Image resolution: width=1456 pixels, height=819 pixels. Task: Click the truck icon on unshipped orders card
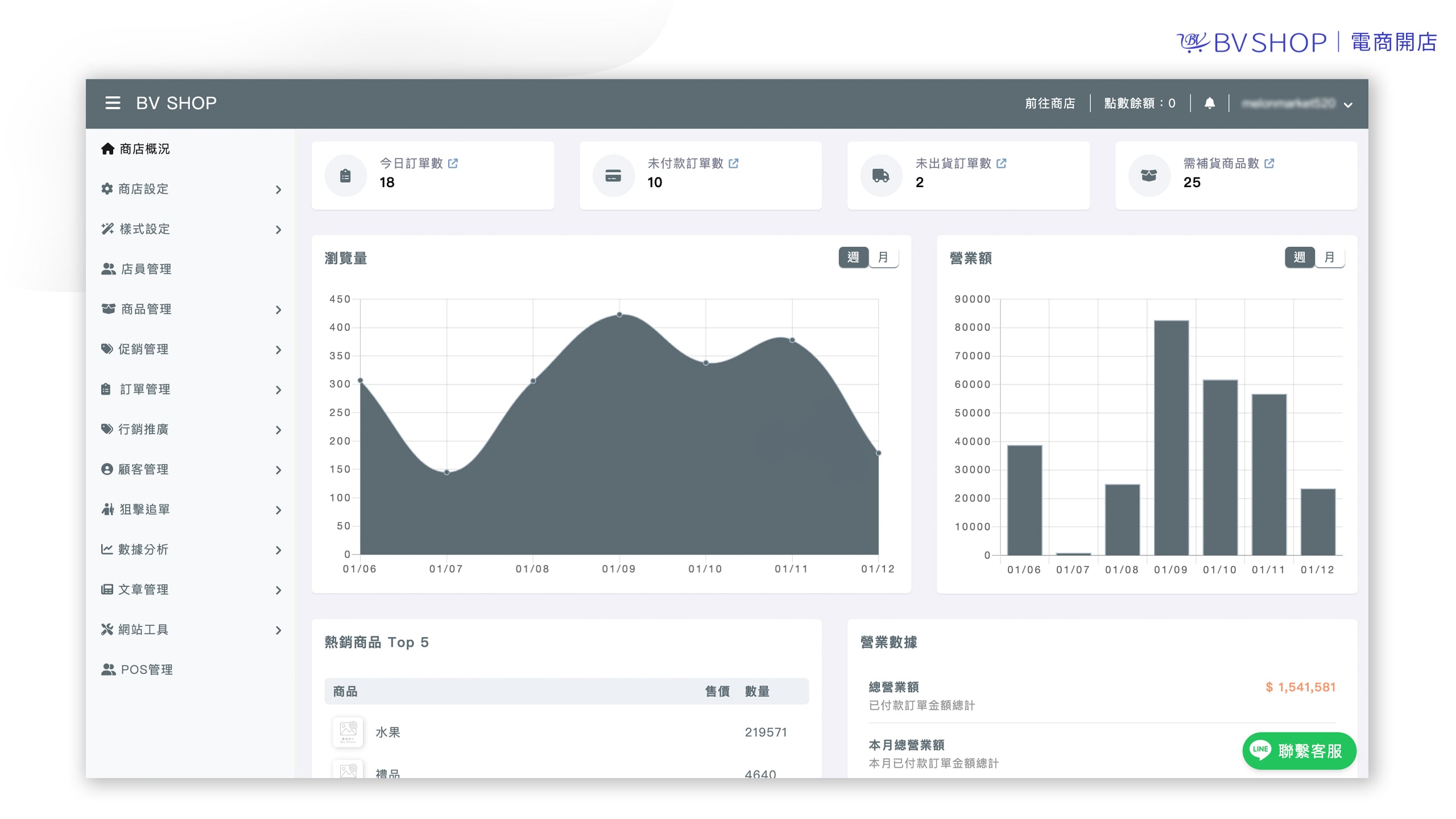click(881, 176)
